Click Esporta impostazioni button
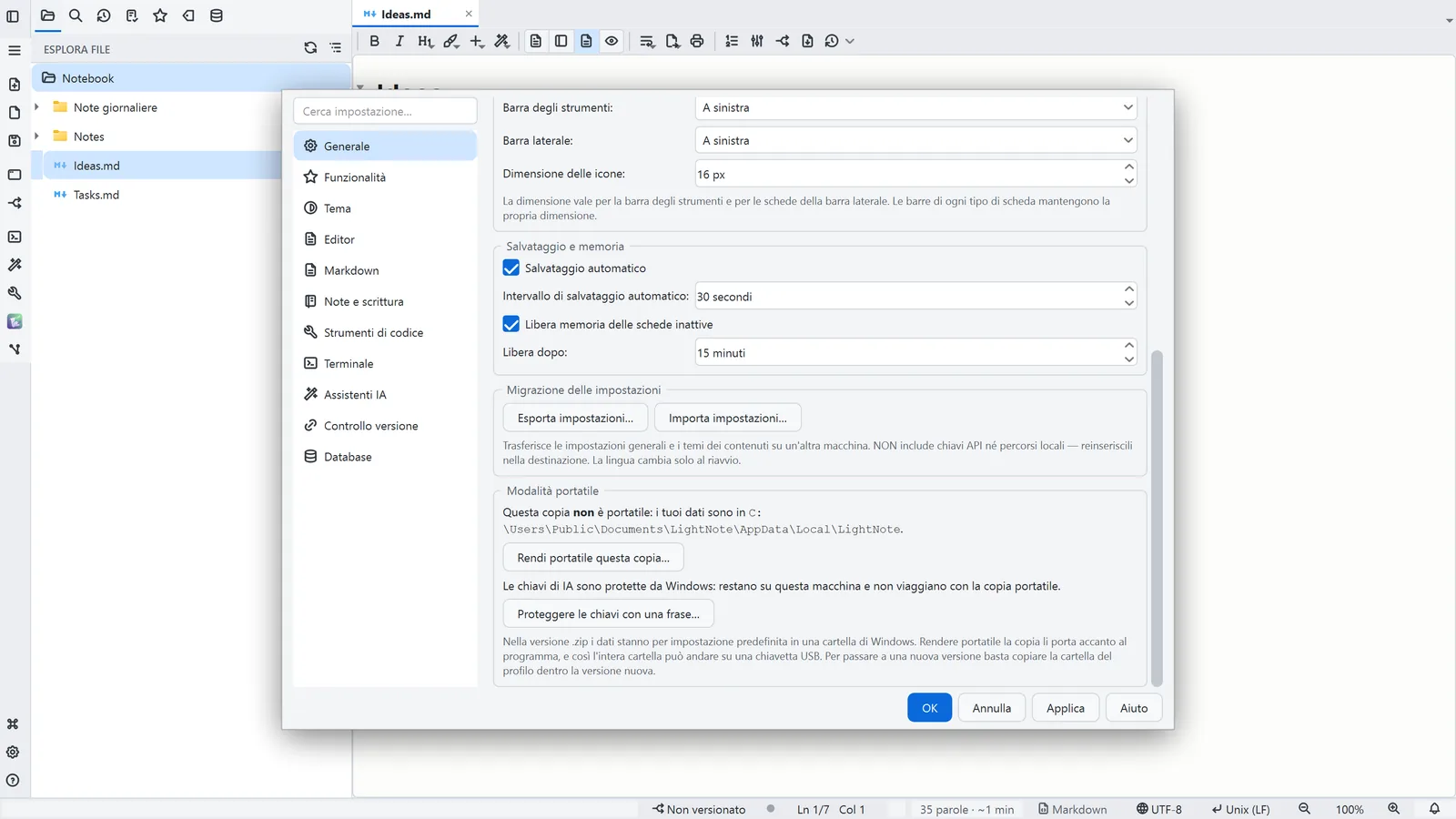 [x=575, y=418]
